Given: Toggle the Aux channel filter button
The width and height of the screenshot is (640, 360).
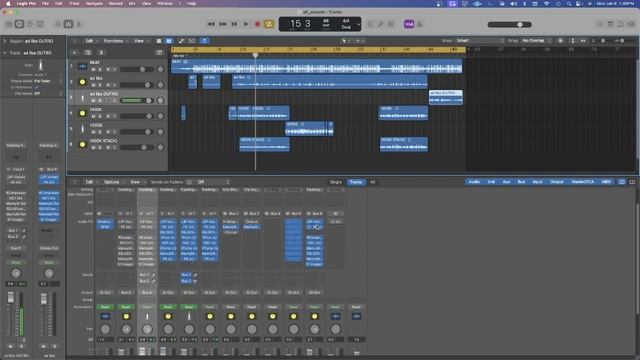Looking at the screenshot, I should click(x=507, y=182).
